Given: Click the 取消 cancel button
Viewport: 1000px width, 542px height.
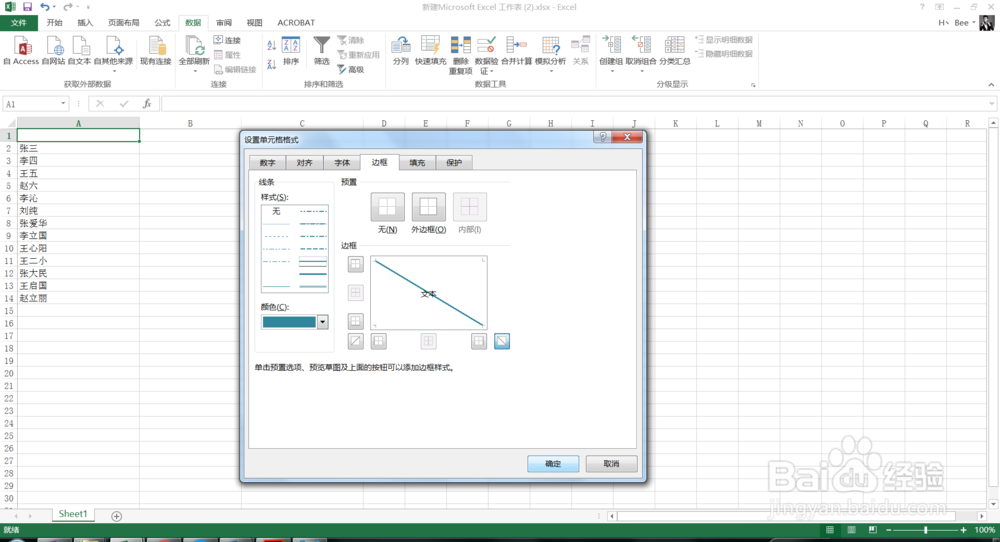Looking at the screenshot, I should [611, 464].
